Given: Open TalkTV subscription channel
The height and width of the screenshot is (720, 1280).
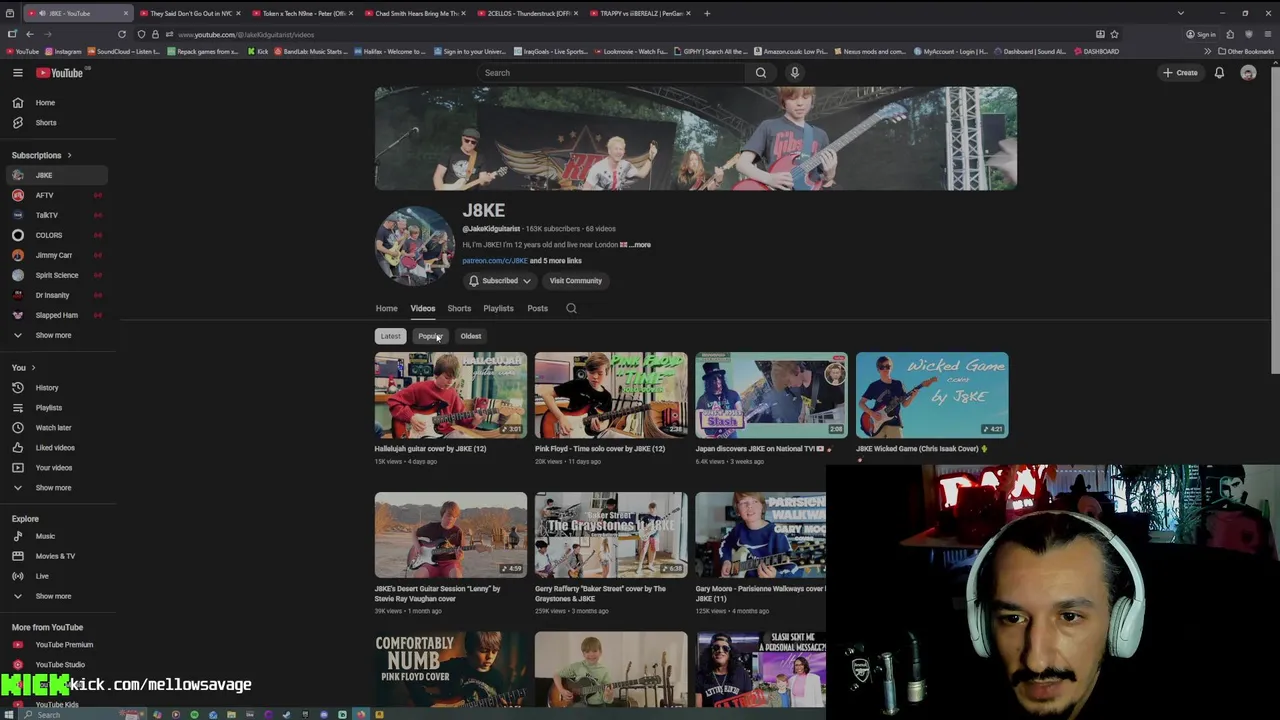Looking at the screenshot, I should click(x=58, y=215).
